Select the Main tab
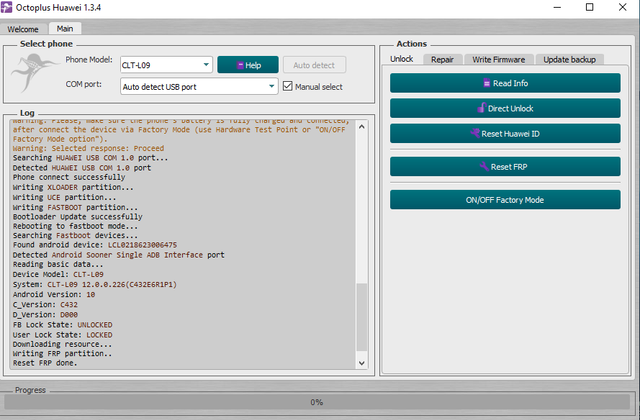Image resolution: width=640 pixels, height=420 pixels. pos(65,29)
